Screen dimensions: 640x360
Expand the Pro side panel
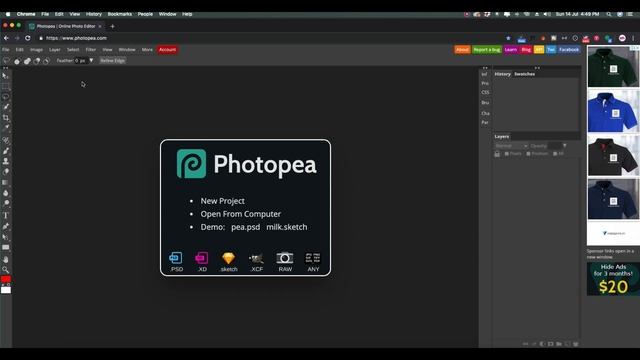click(x=484, y=83)
